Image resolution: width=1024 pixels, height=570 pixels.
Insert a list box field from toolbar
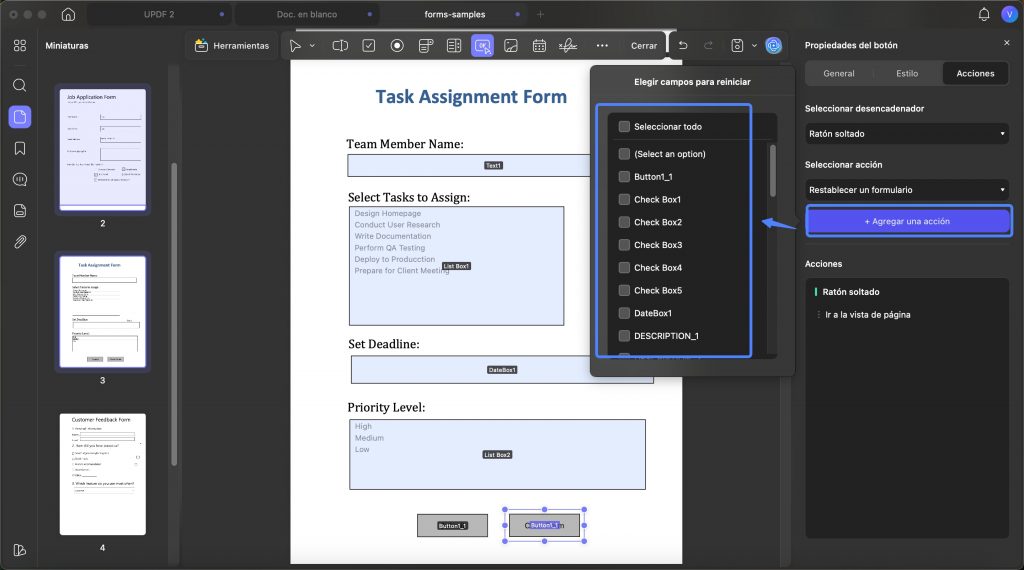tap(454, 46)
